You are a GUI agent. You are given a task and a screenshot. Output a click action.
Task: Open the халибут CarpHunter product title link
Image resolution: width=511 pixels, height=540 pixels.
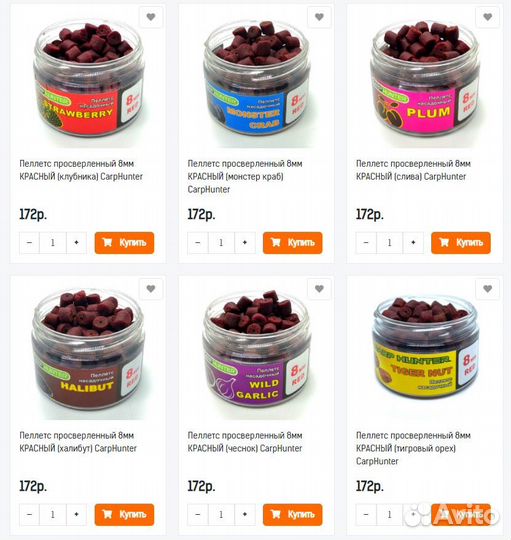click(x=78, y=442)
